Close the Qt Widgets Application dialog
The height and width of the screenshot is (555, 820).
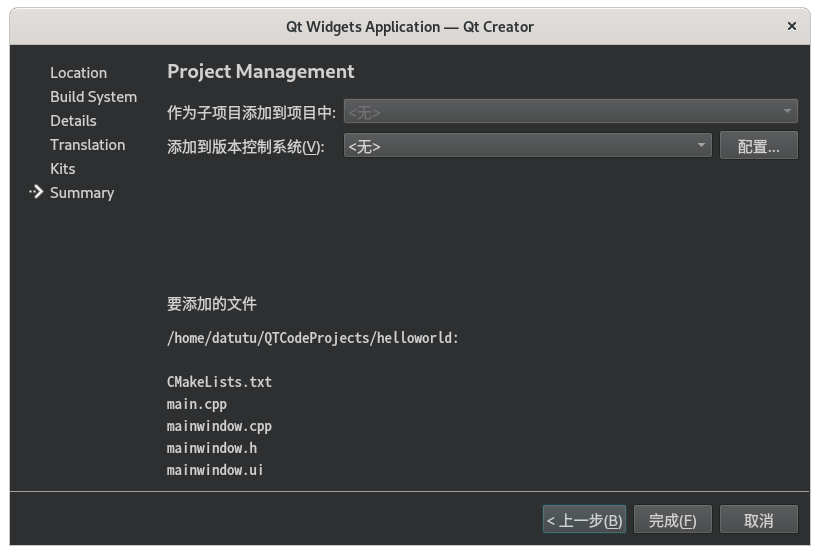pos(792,26)
